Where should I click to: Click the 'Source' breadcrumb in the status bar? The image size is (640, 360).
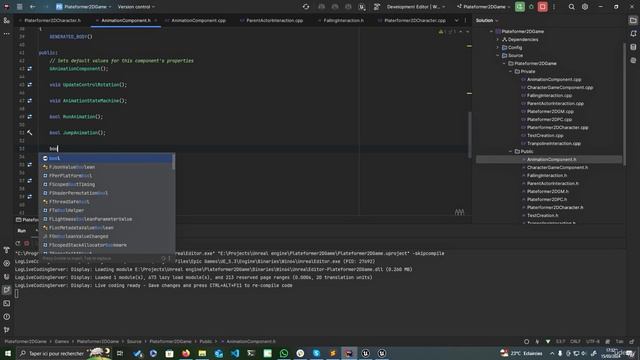pyautogui.click(x=134, y=341)
